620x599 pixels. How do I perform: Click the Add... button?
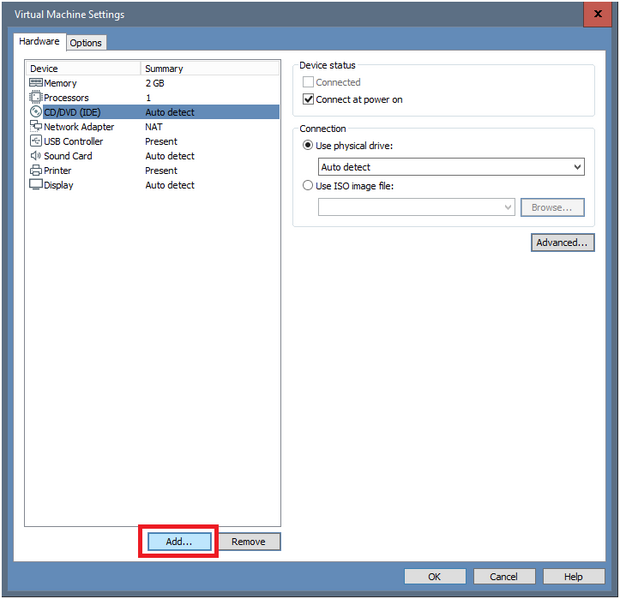178,541
